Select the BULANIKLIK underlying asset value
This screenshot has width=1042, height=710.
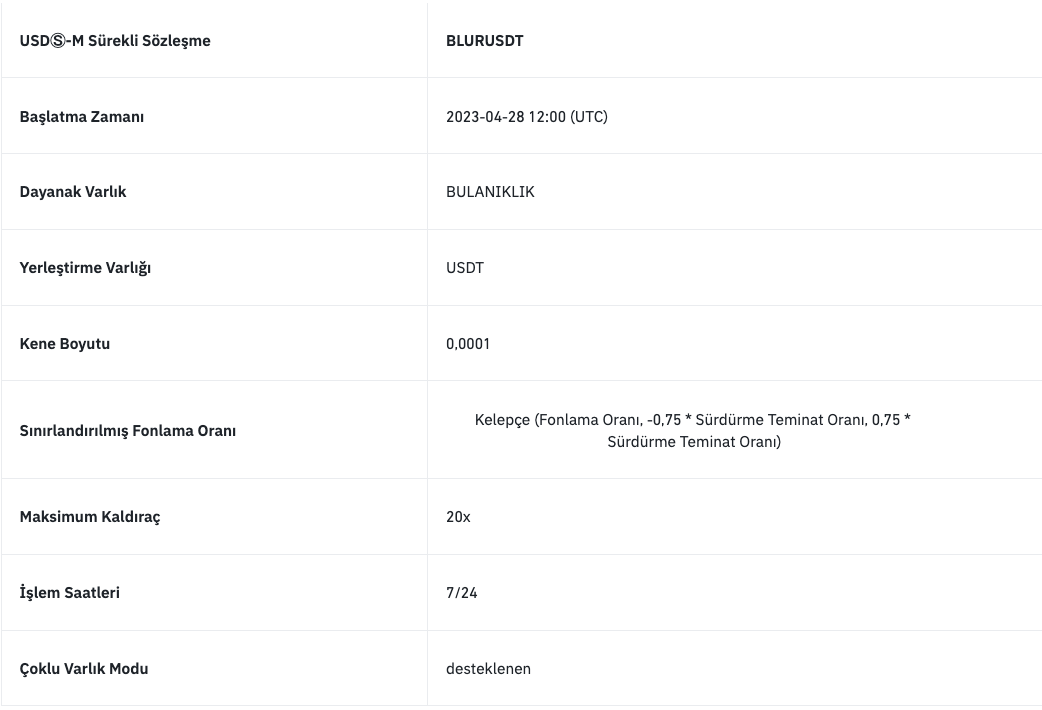490,192
